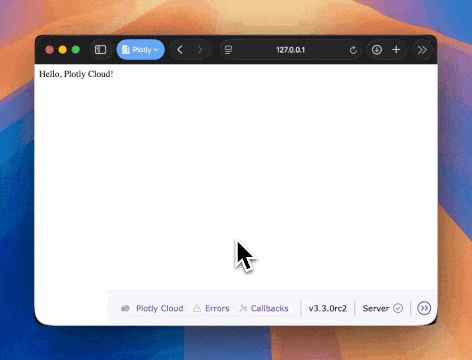Go forward with the right chevron
Viewport: 472px width, 360px height.
pos(200,50)
